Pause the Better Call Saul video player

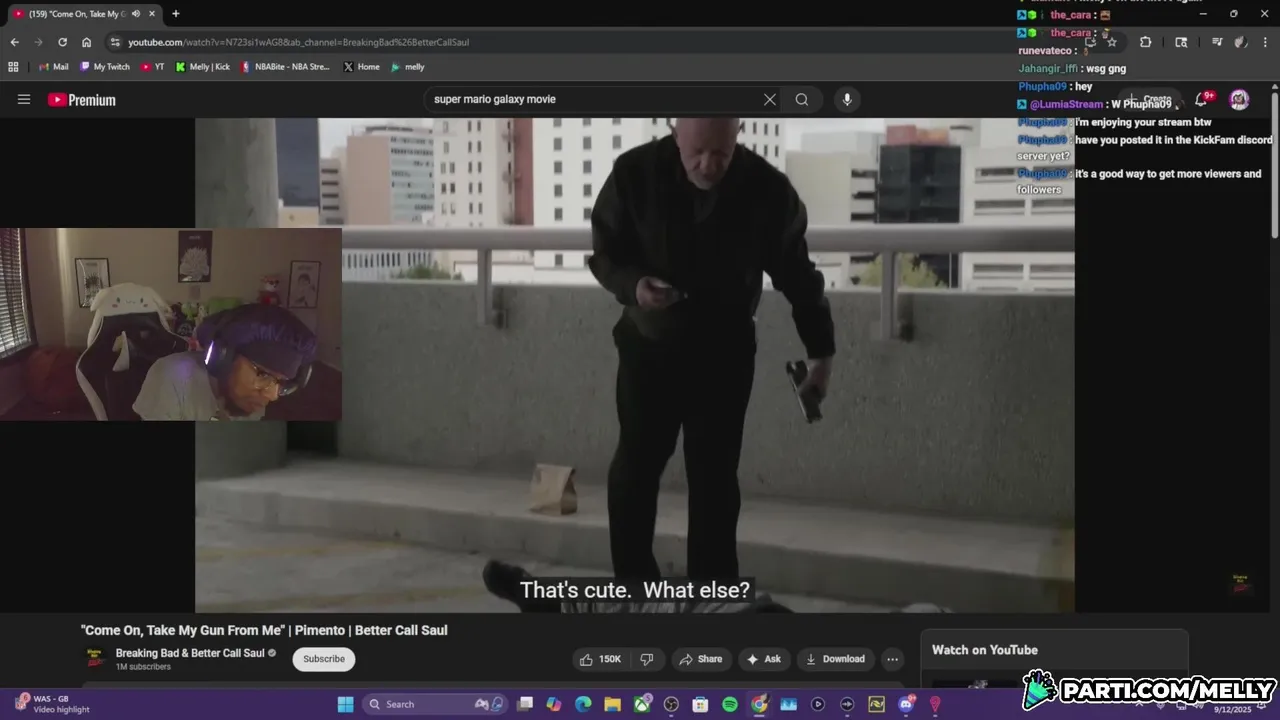pos(635,365)
